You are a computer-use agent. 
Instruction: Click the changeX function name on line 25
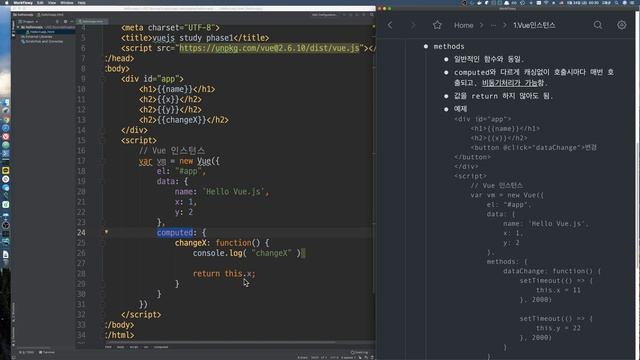pyautogui.click(x=191, y=243)
